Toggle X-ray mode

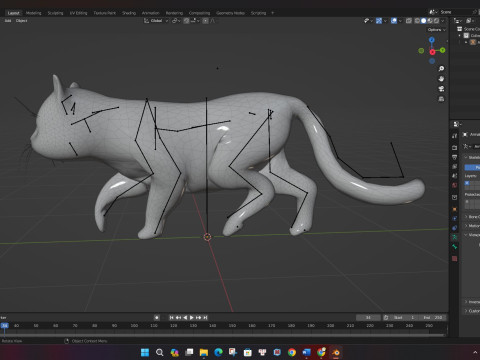(409, 21)
